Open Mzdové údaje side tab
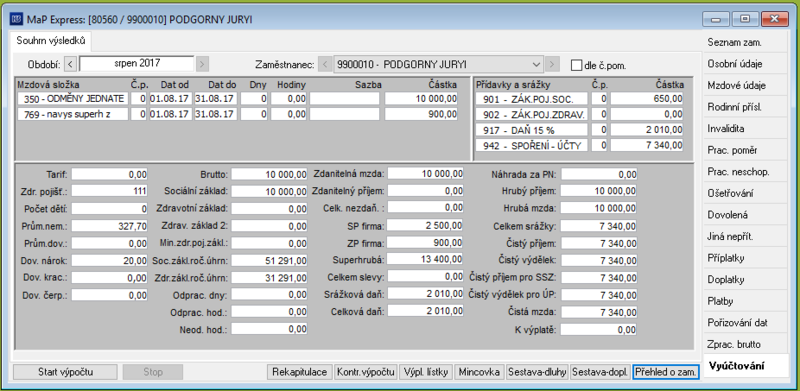This screenshot has height=391, width=800. (x=745, y=86)
